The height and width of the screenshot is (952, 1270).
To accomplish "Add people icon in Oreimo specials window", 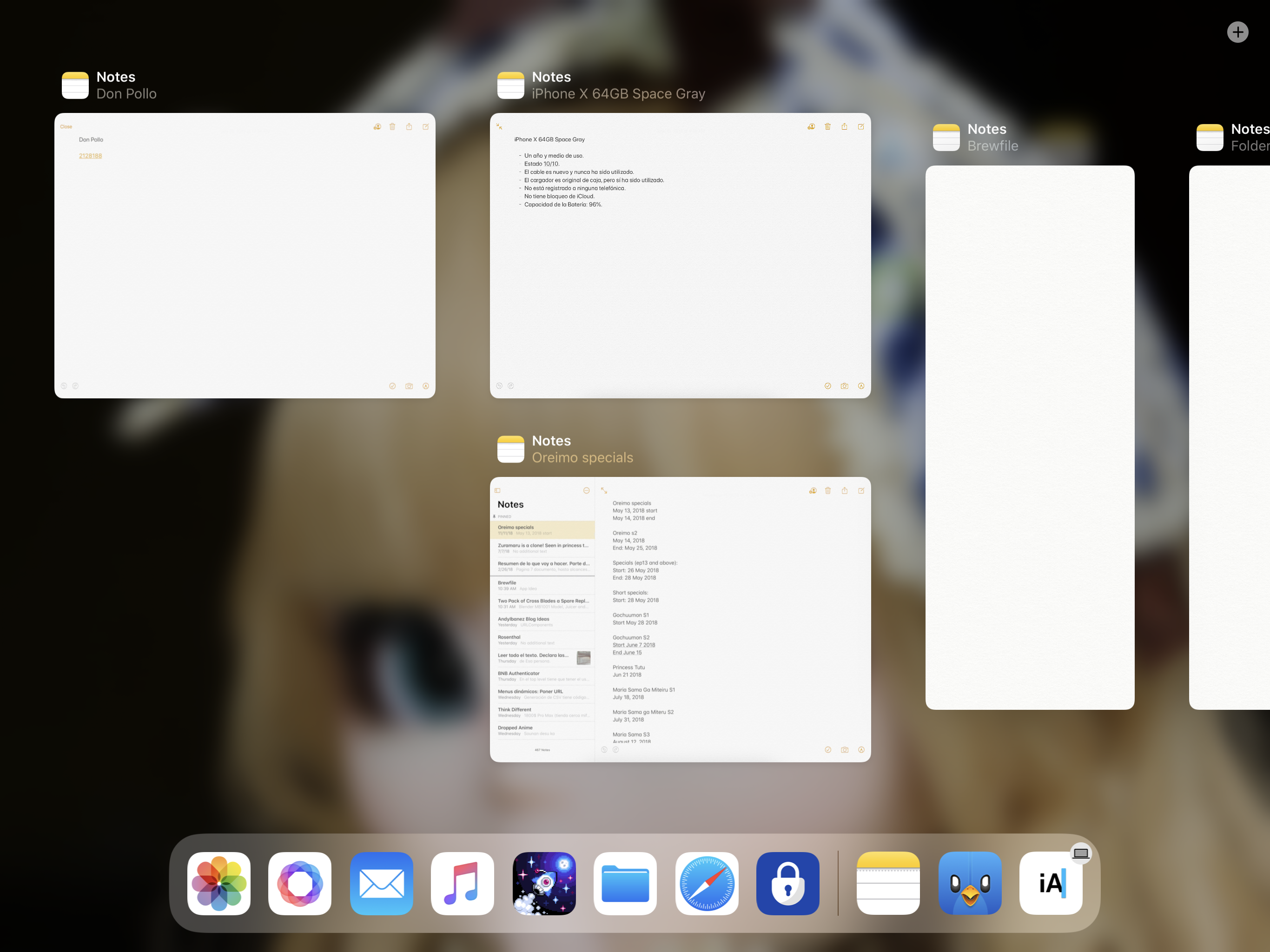I will point(813,491).
